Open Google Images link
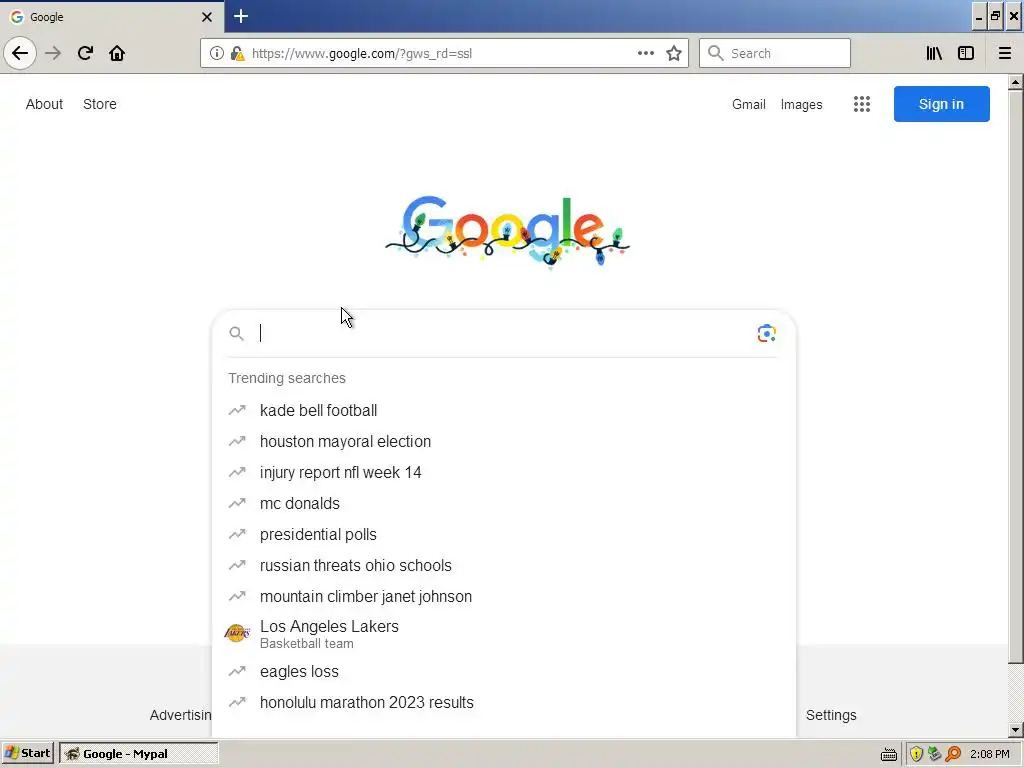The width and height of the screenshot is (1024, 768). (x=801, y=104)
